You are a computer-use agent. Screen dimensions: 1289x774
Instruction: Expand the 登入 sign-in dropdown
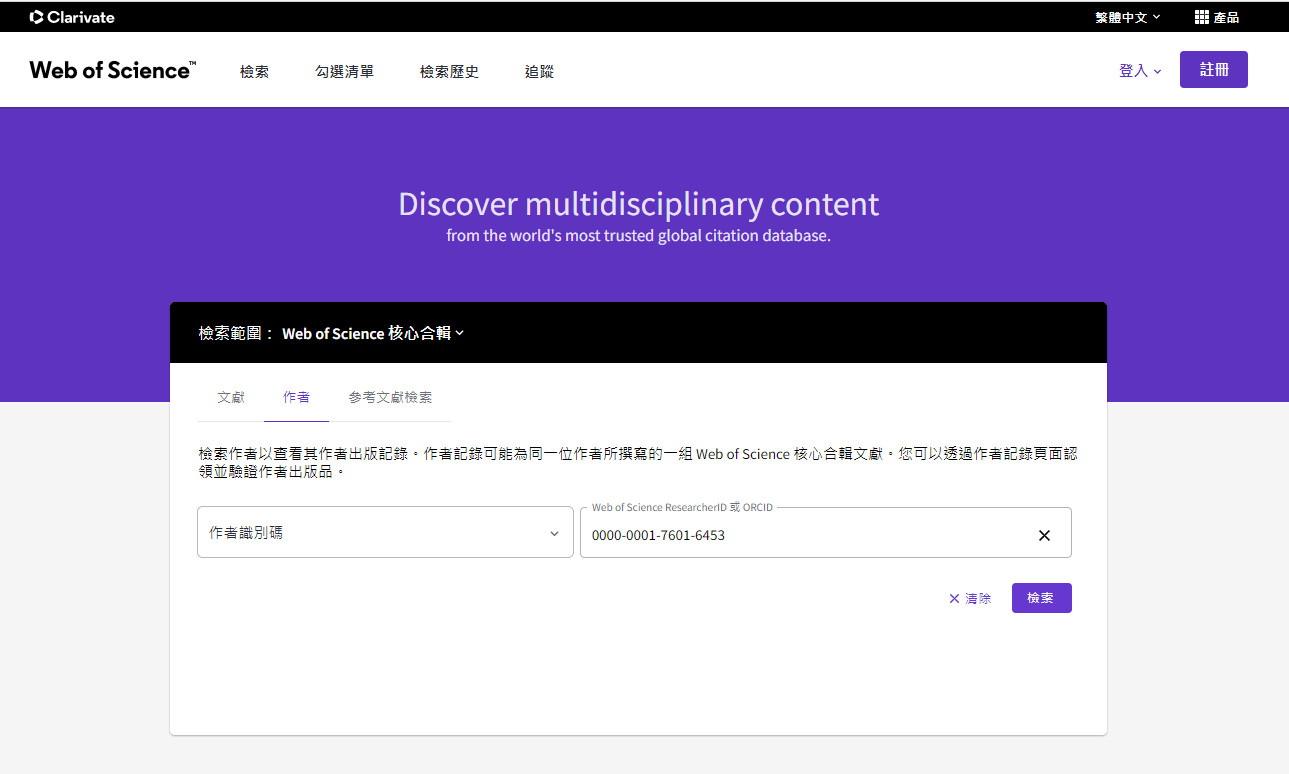1140,71
